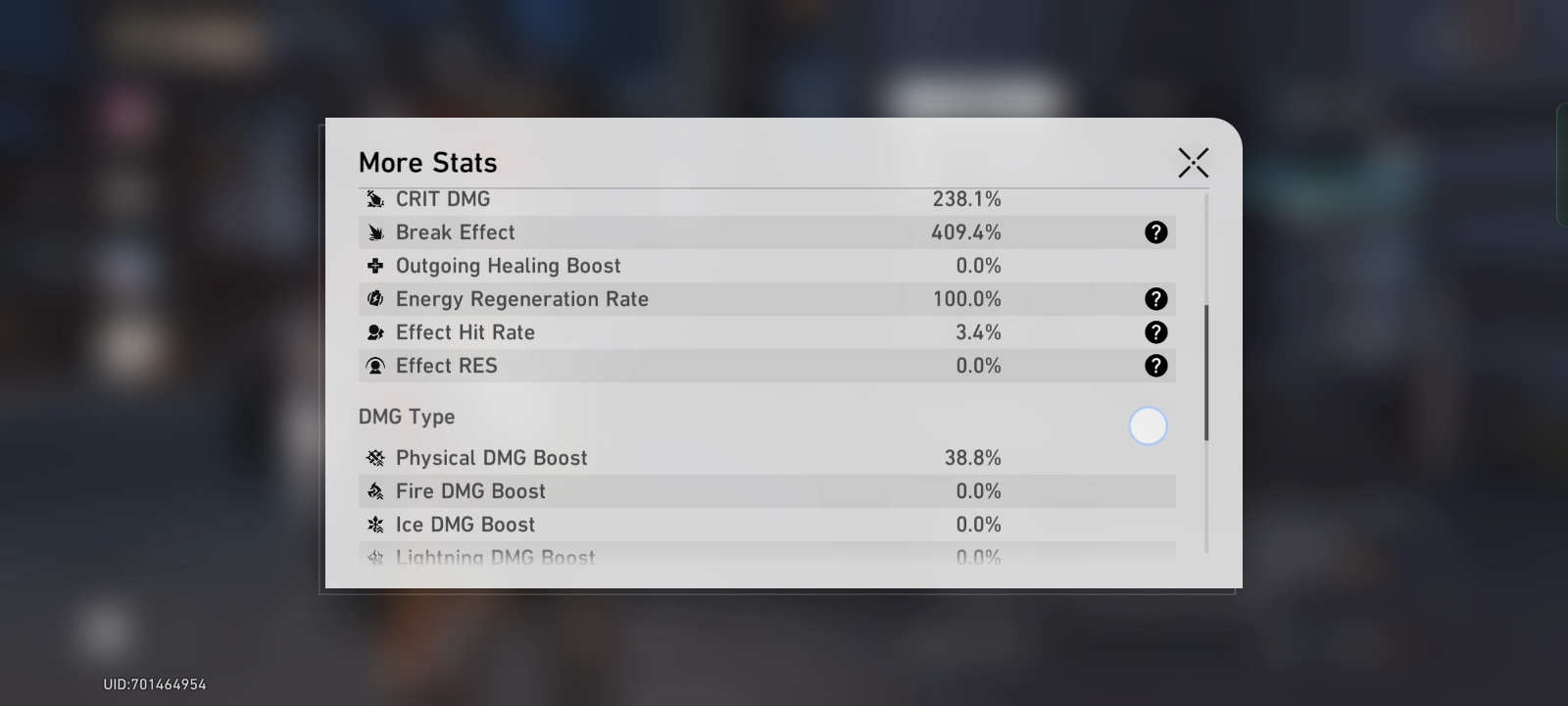This screenshot has height=706, width=1568.
Task: Click the More Stats title text
Action: [x=427, y=163]
